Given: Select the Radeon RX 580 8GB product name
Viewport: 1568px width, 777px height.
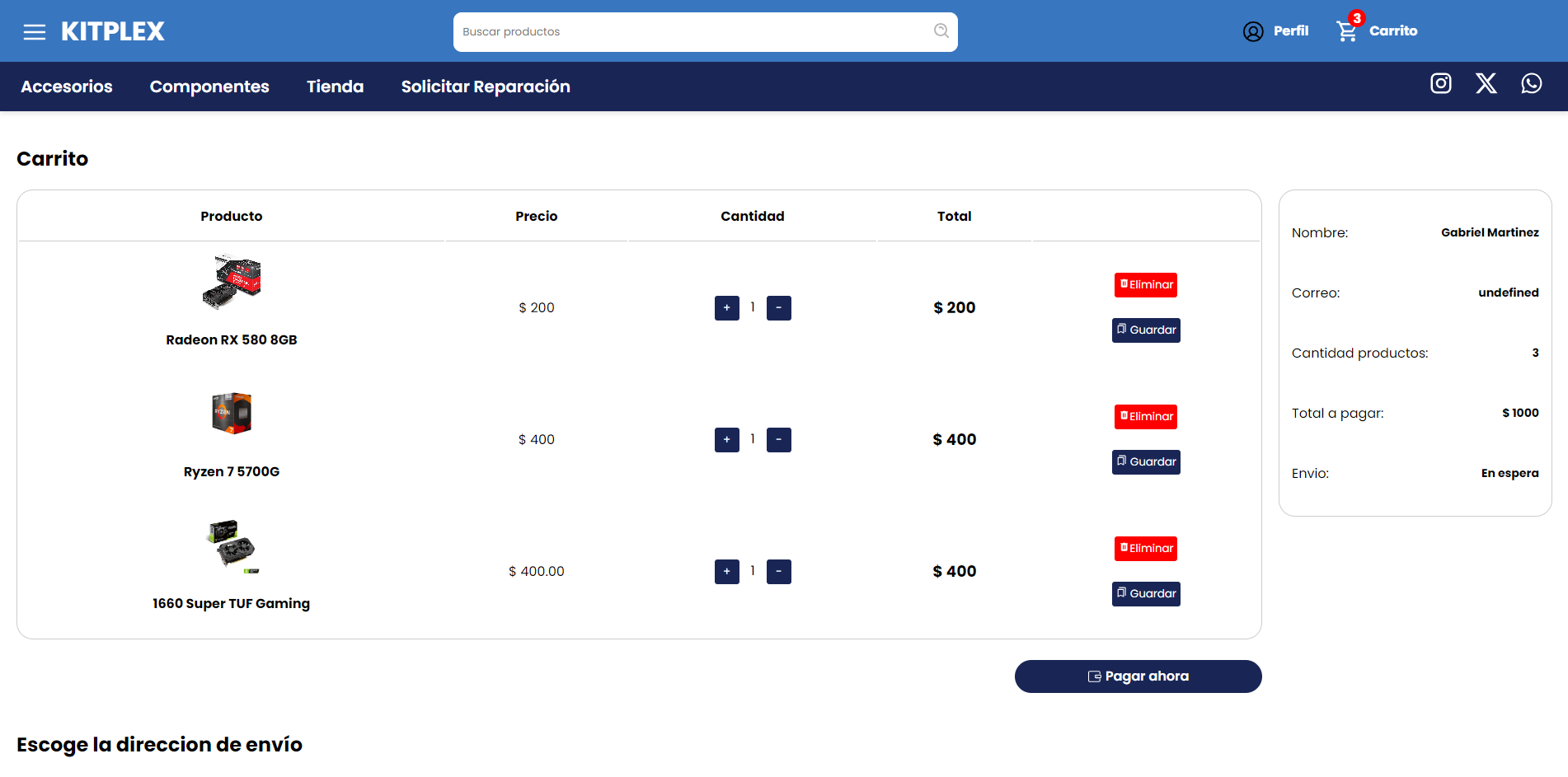Looking at the screenshot, I should point(232,339).
